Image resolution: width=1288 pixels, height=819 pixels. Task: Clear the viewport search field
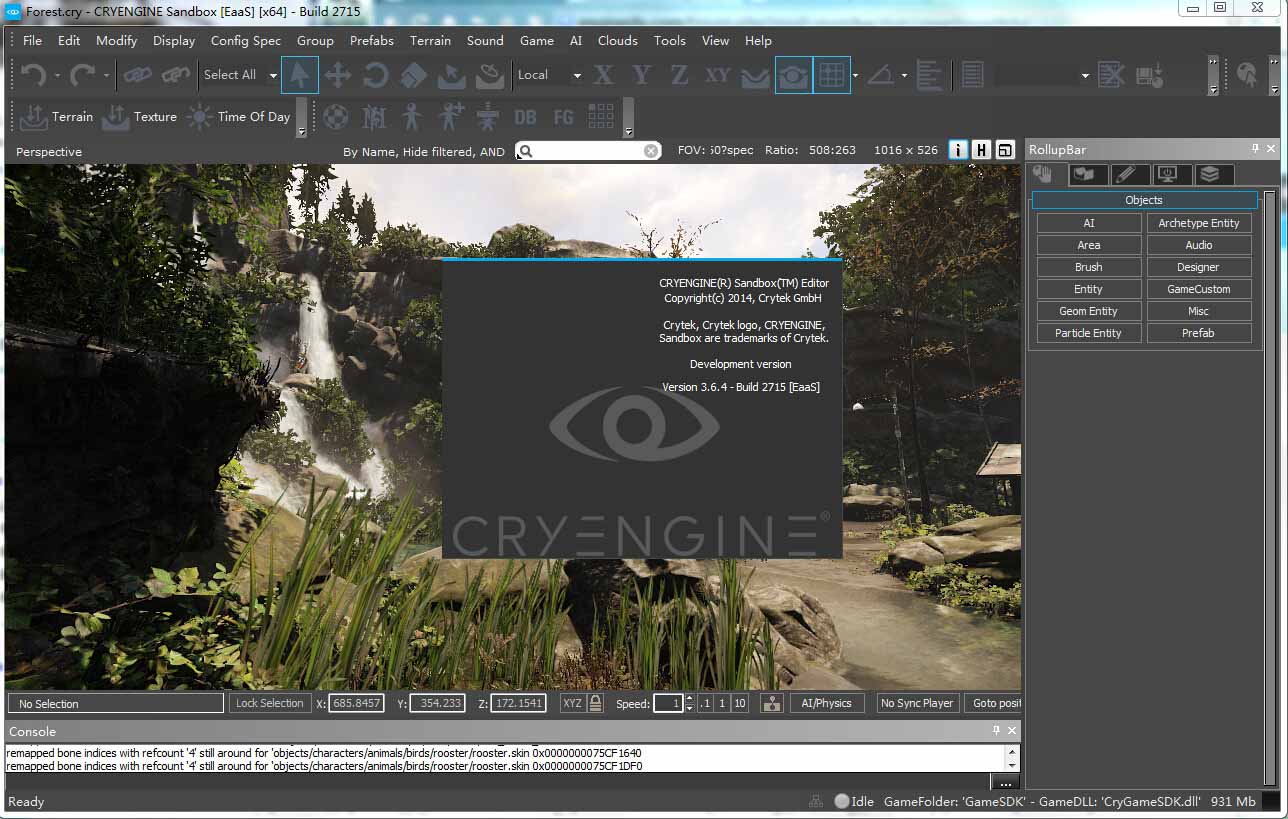[651, 151]
